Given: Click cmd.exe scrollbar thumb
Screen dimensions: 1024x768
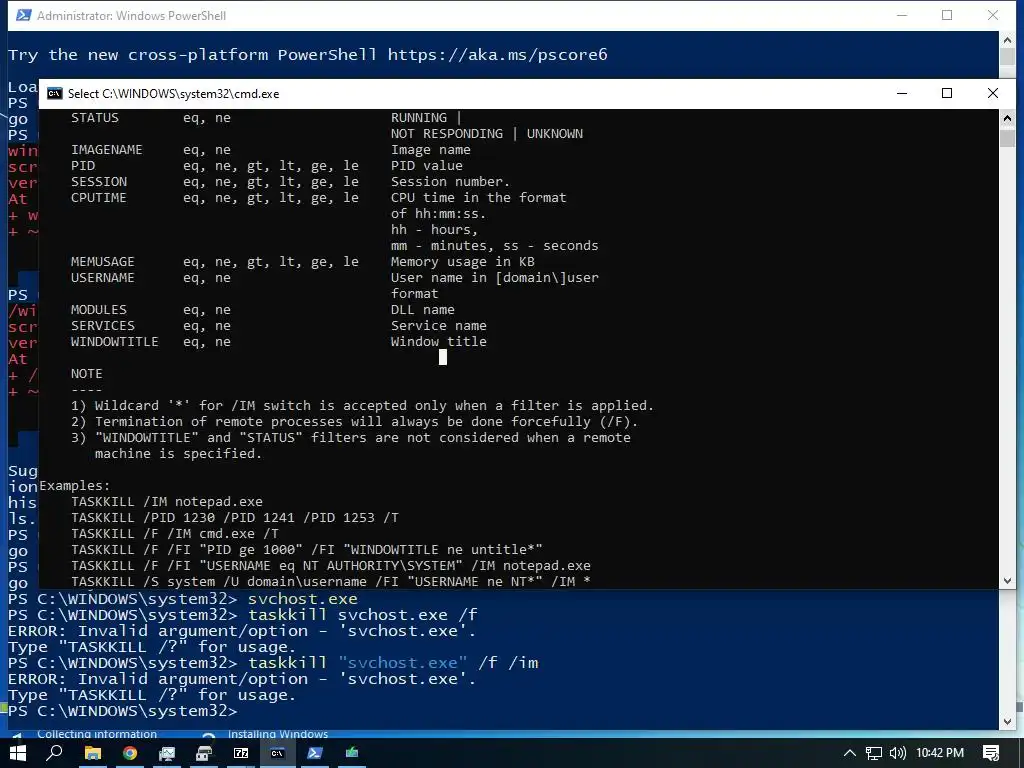Looking at the screenshot, I should tap(1007, 138).
